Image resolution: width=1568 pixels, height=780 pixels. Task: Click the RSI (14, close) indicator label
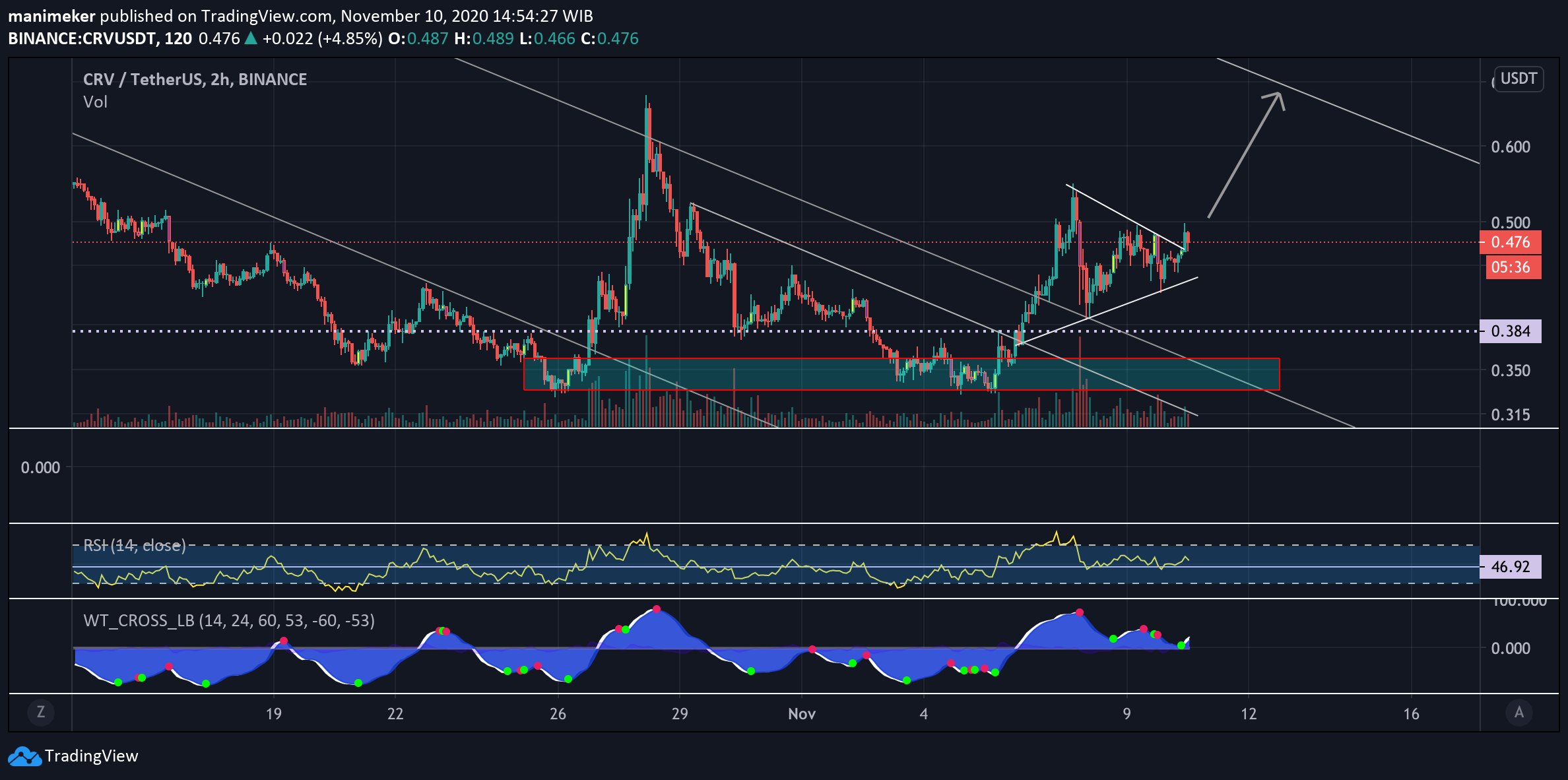pos(134,545)
